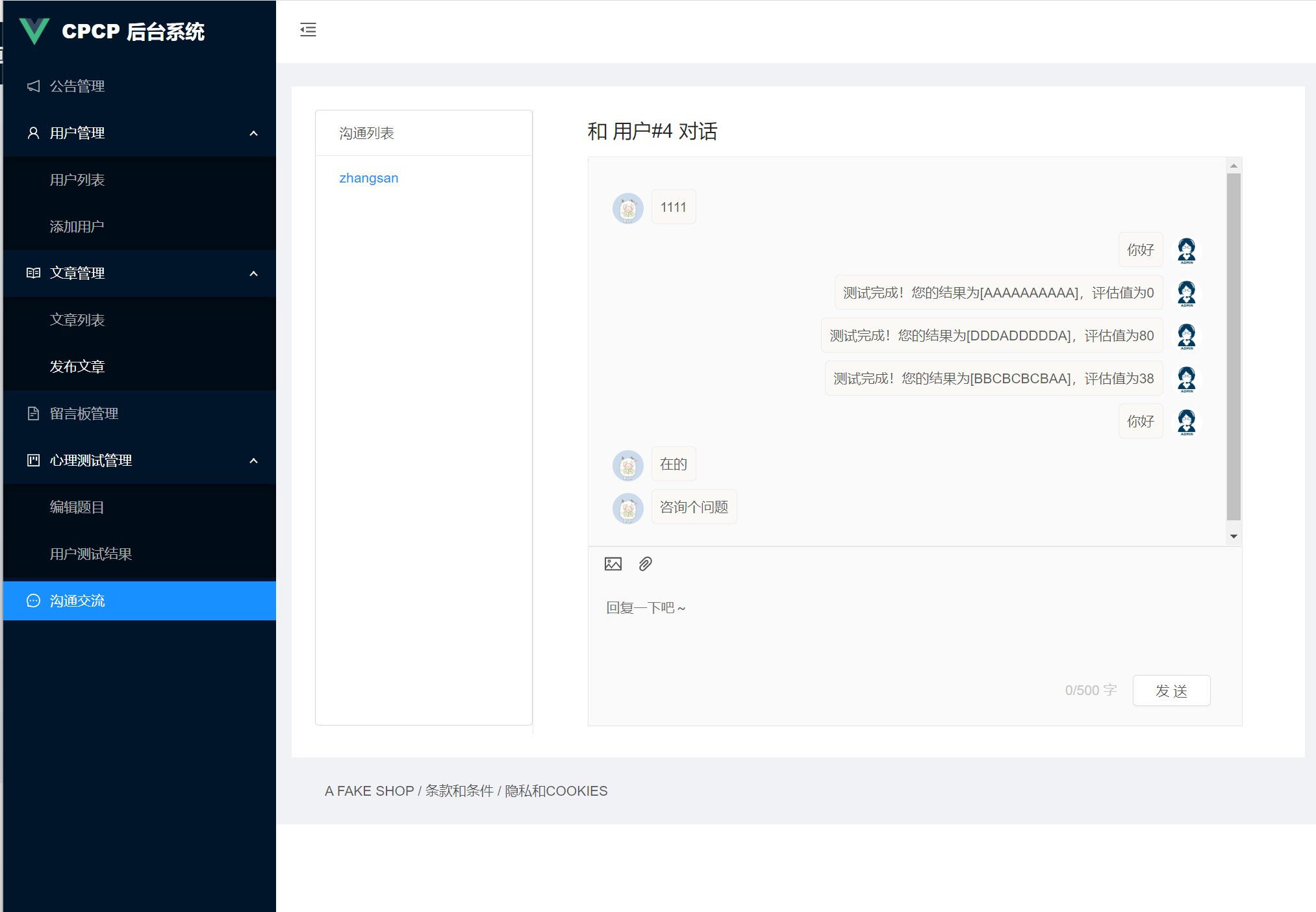Open the 用户列表 menu item
Viewport: 1316px width, 912px height.
coord(77,180)
